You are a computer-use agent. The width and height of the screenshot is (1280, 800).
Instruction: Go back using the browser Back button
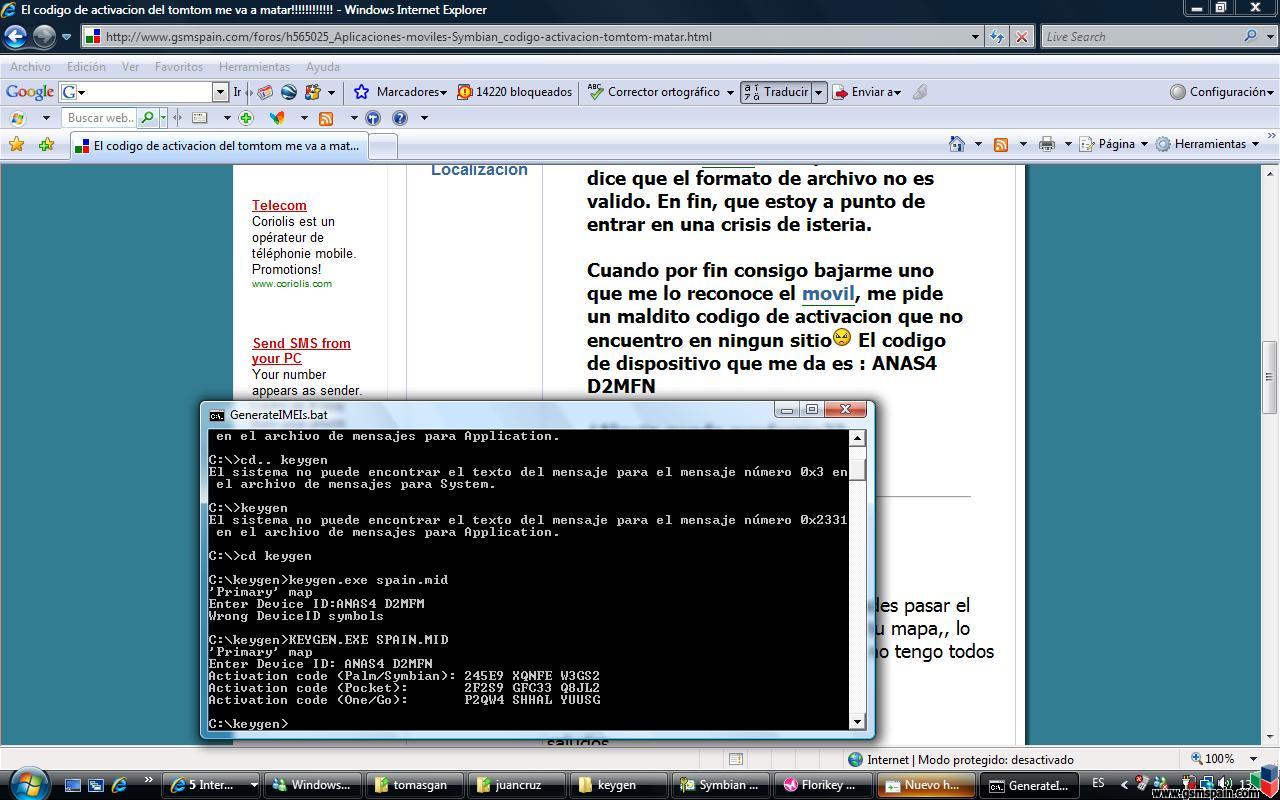click(15, 37)
